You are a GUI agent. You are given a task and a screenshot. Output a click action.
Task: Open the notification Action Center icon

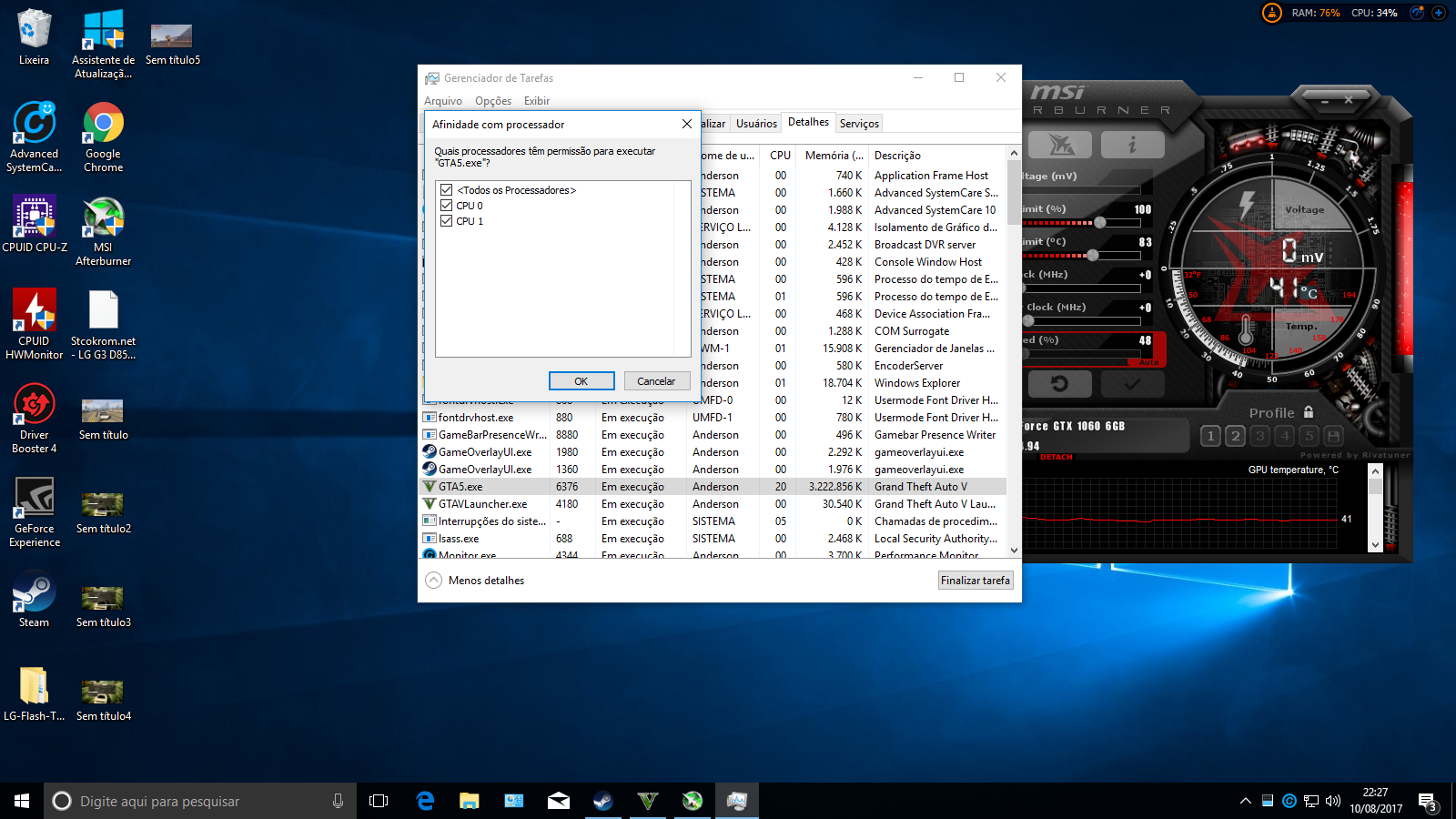1428,802
